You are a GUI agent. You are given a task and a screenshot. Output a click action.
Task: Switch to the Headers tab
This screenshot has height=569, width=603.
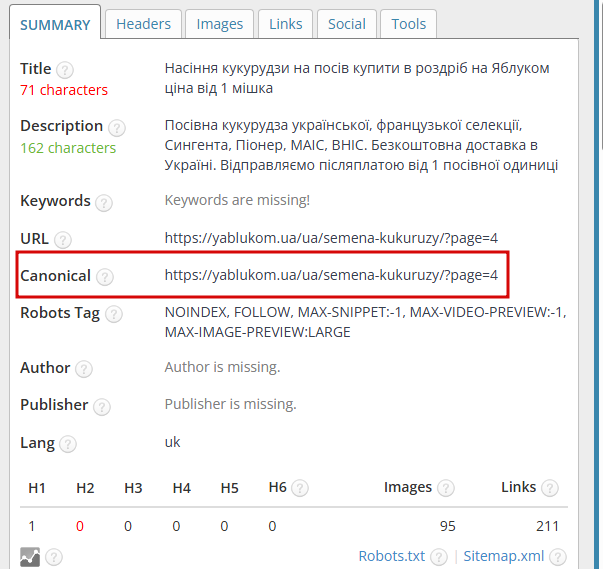143,24
